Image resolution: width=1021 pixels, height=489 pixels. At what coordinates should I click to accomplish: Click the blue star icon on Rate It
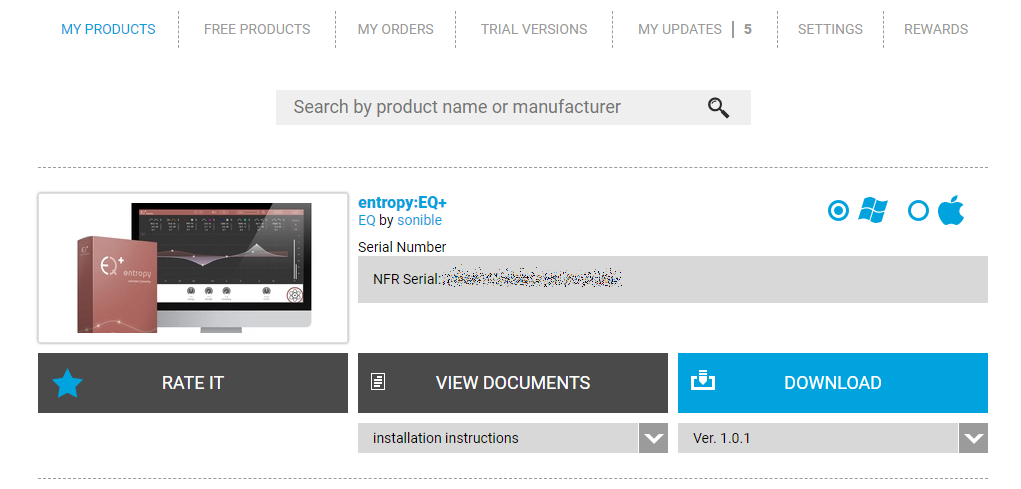pos(67,383)
